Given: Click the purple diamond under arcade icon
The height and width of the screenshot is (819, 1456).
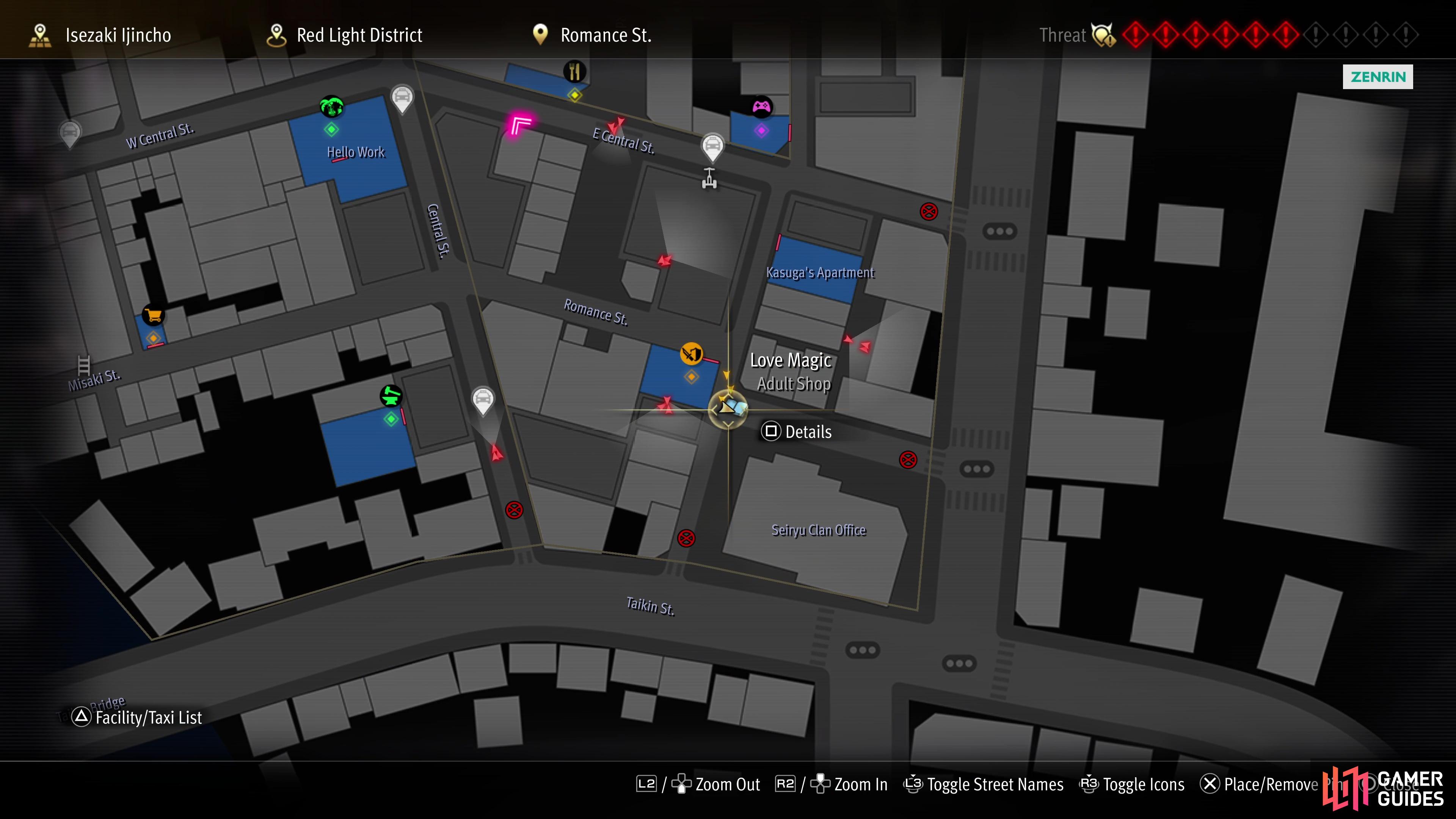Looking at the screenshot, I should (761, 130).
